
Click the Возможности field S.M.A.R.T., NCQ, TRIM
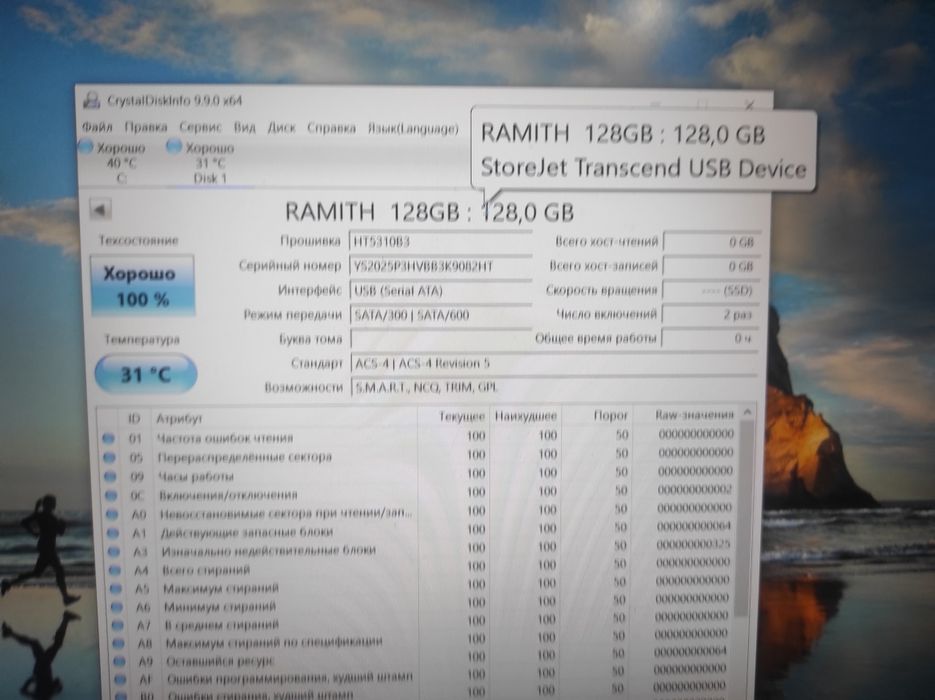554,387
